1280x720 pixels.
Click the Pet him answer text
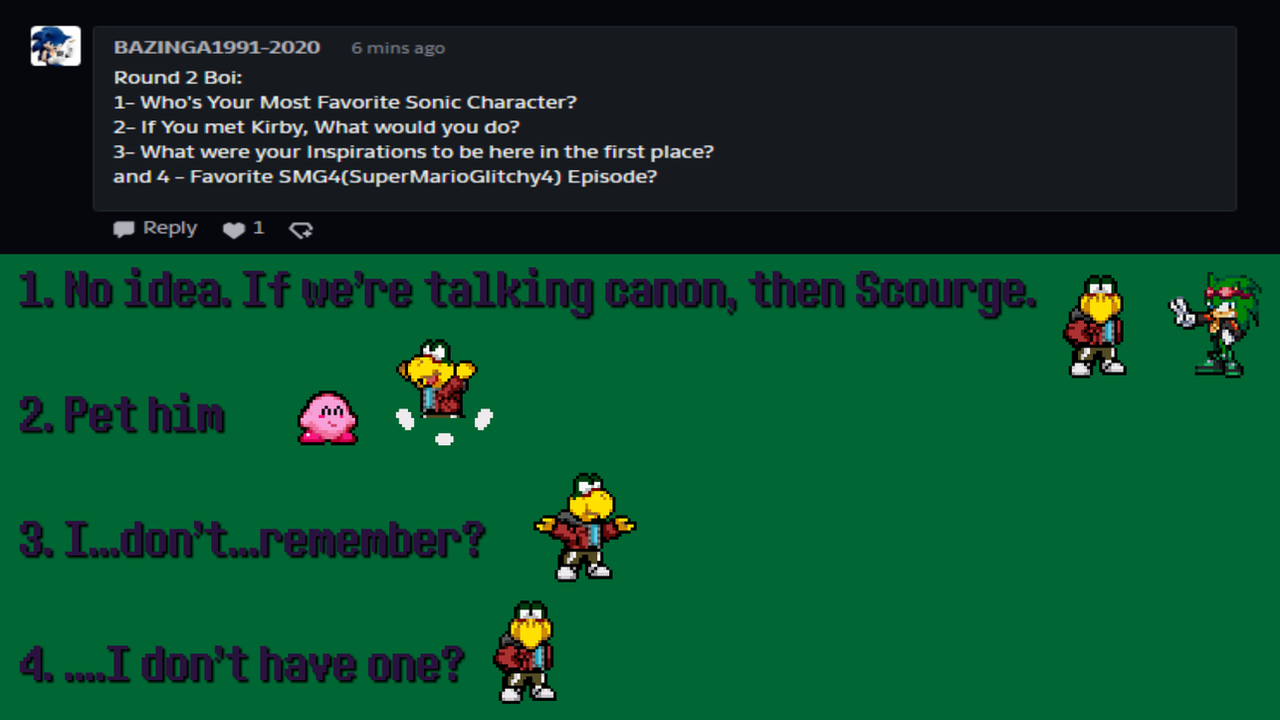121,415
